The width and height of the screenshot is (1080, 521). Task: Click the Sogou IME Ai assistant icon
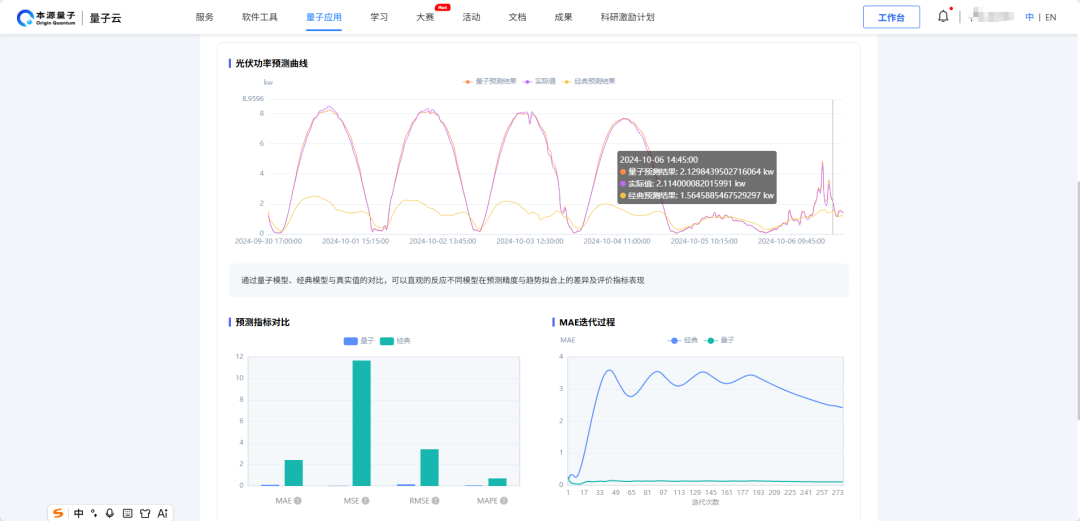(163, 513)
